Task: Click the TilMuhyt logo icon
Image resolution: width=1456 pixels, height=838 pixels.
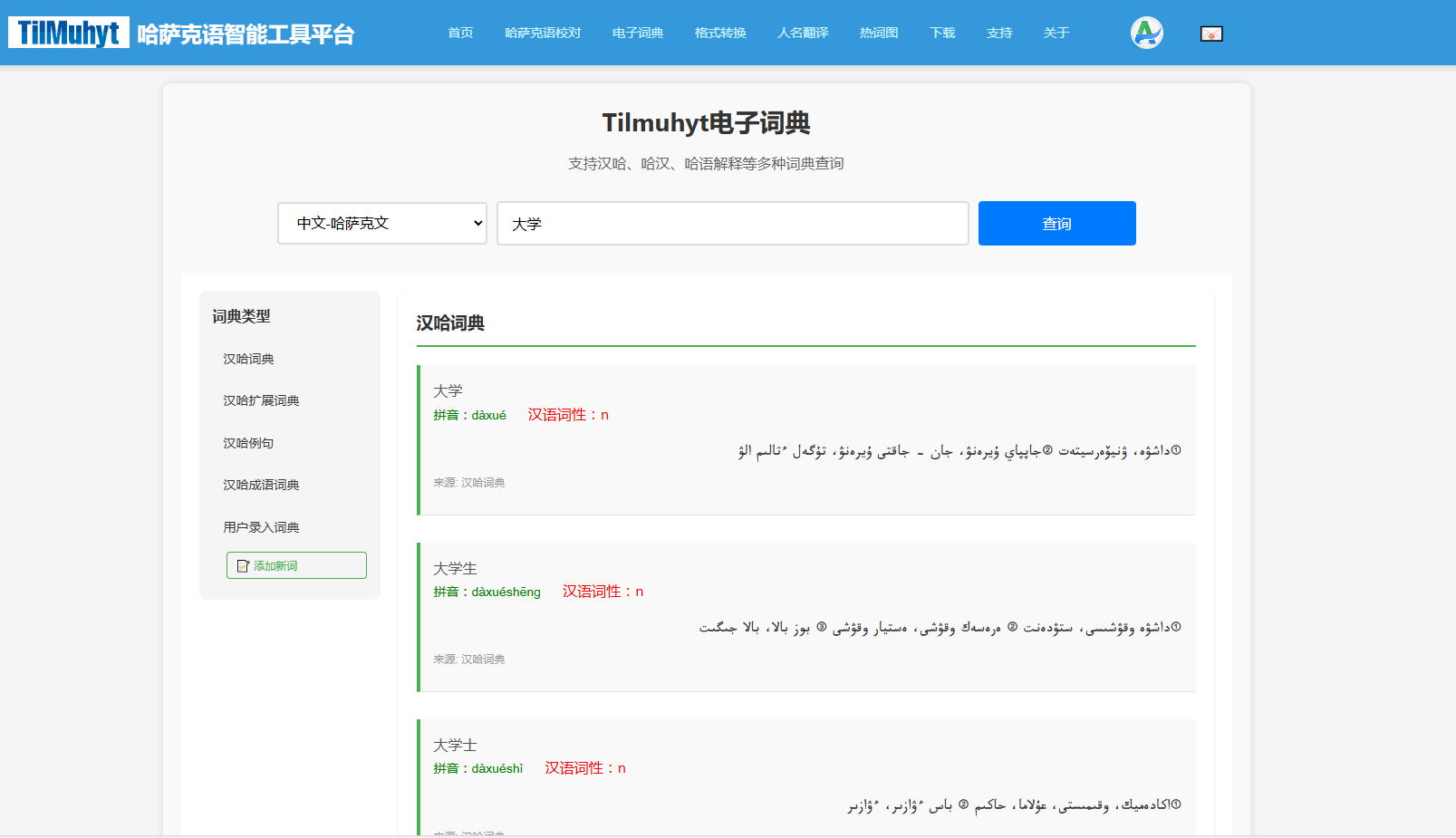Action: coord(68,33)
